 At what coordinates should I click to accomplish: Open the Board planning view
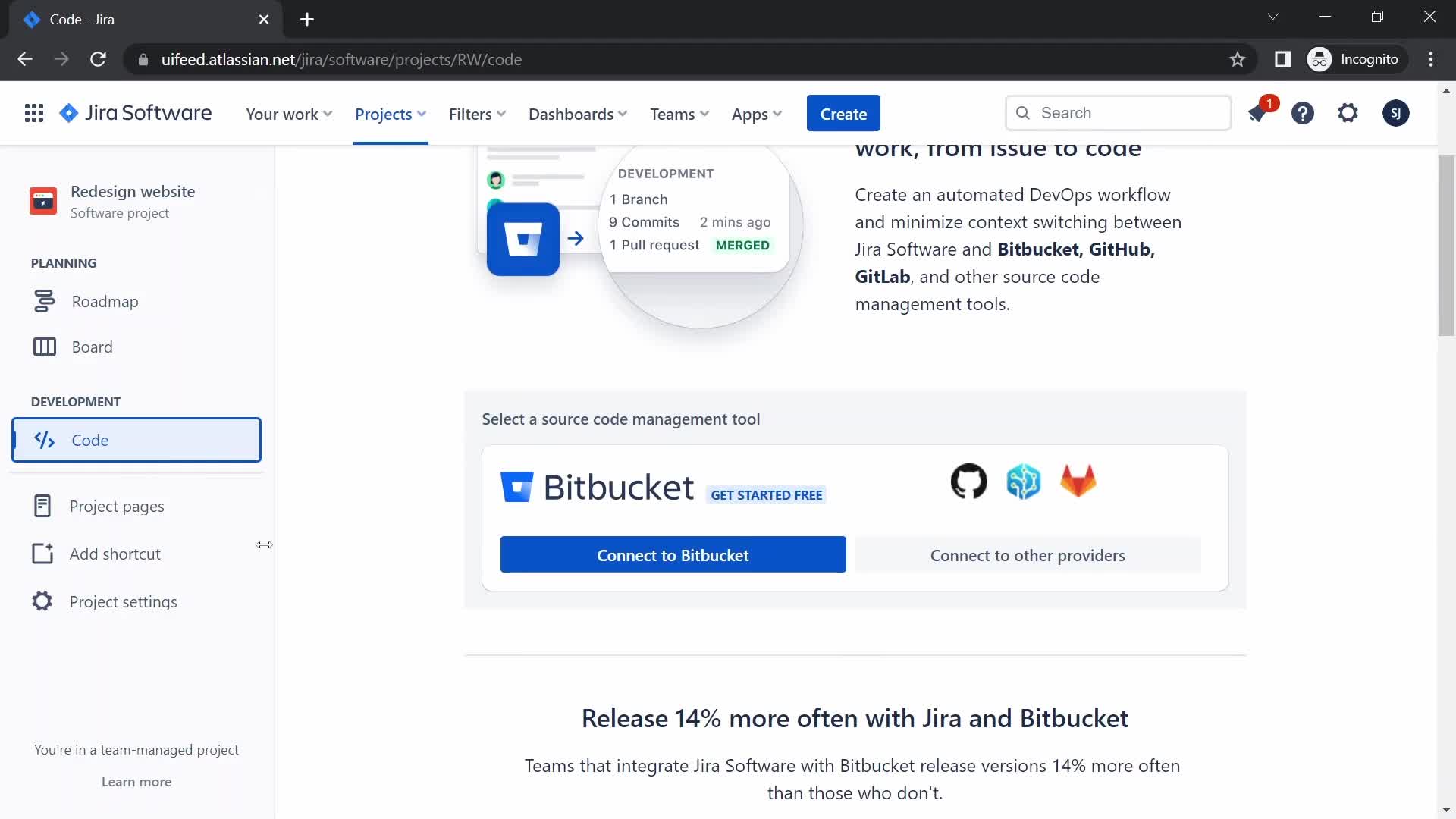[x=91, y=346]
